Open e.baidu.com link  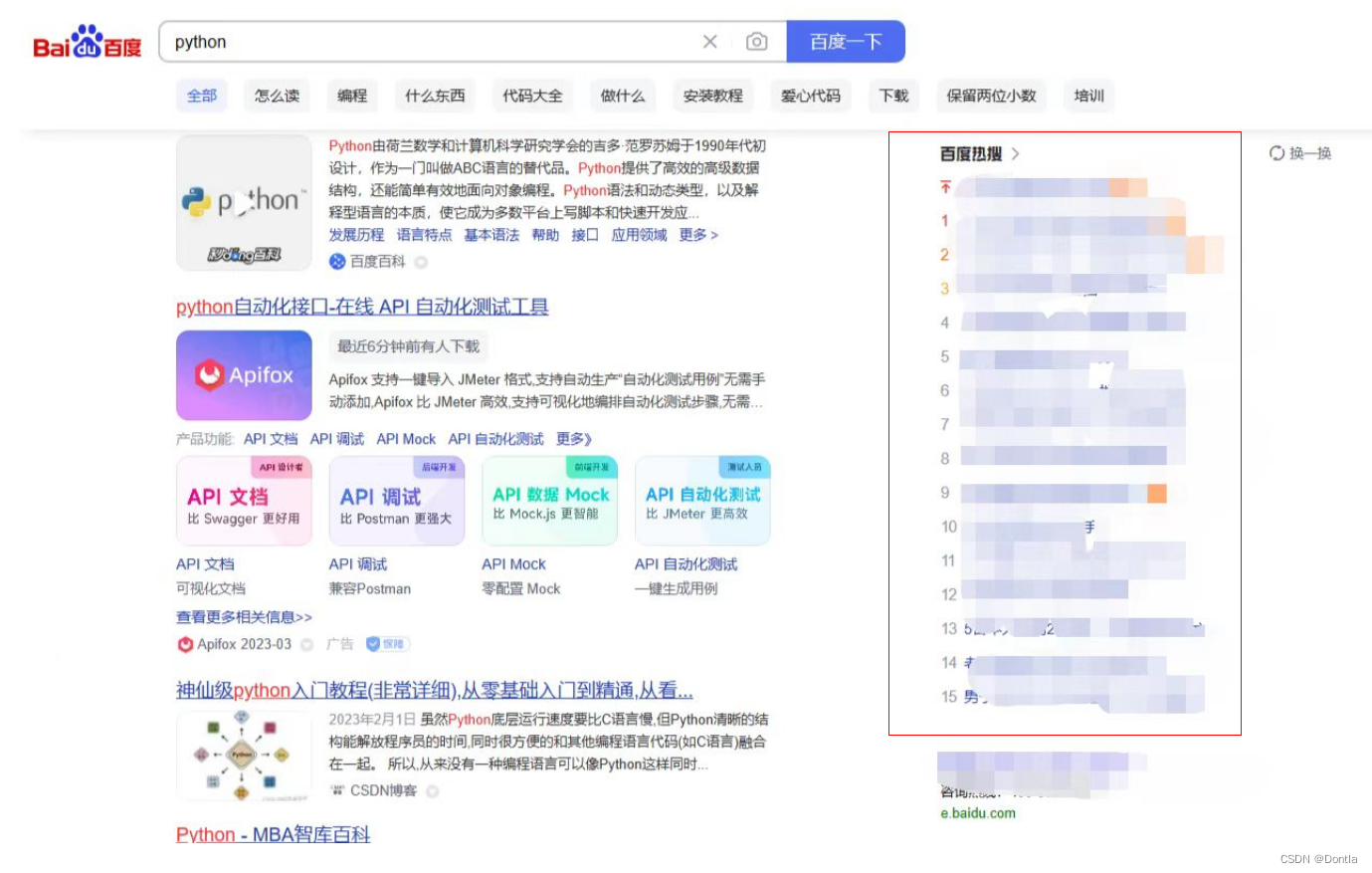click(x=978, y=813)
